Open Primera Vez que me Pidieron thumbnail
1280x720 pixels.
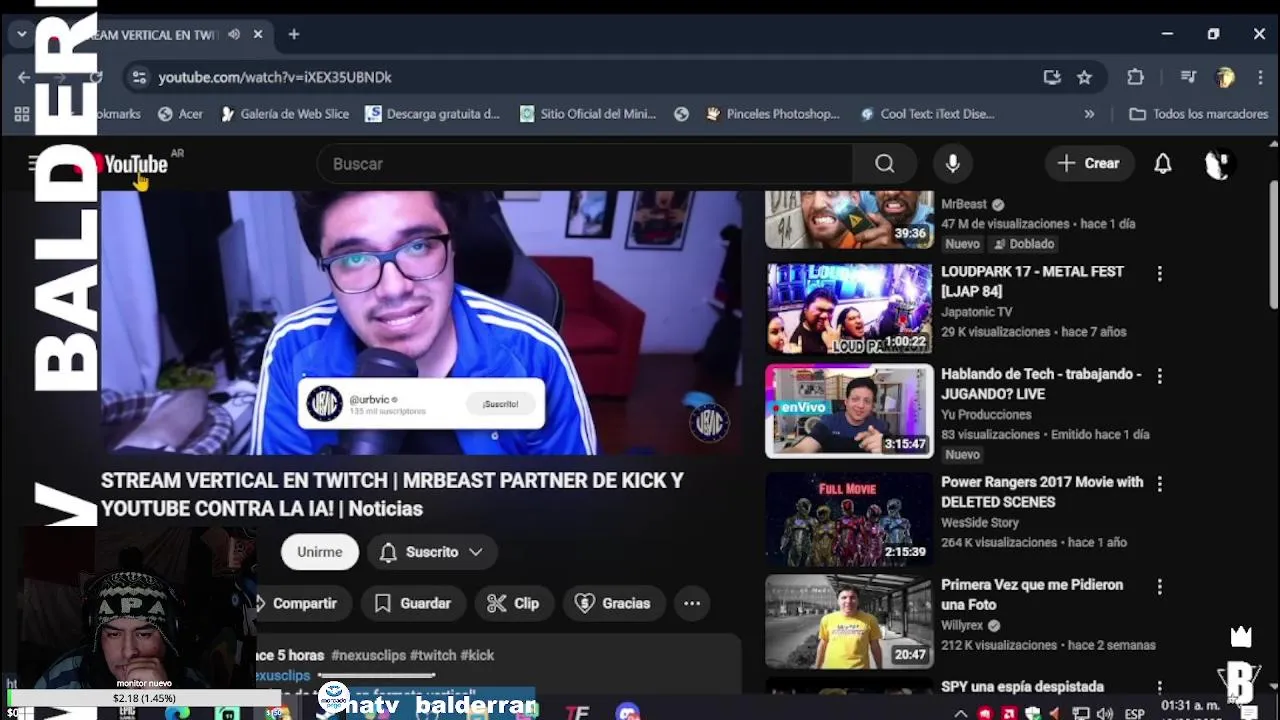[849, 622]
